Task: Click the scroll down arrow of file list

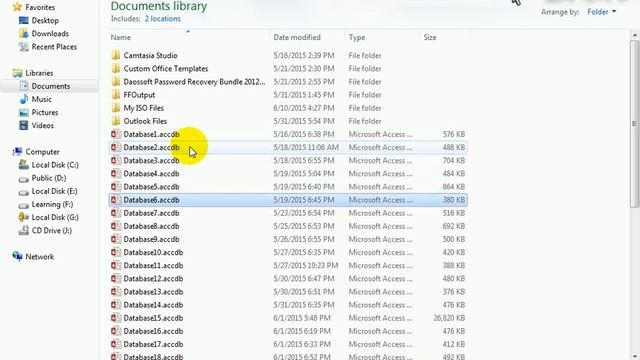Action: click(635, 356)
